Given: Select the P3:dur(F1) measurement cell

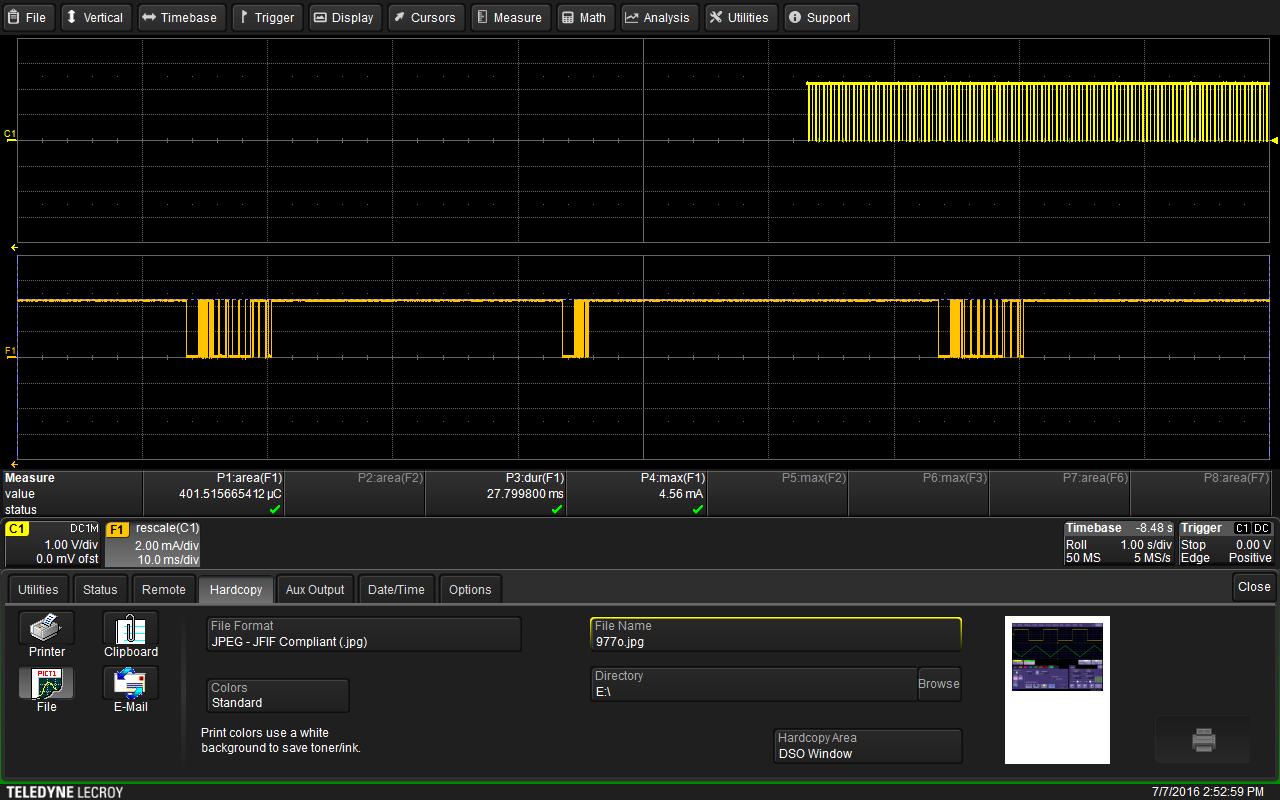Looking at the screenshot, I should [496, 494].
